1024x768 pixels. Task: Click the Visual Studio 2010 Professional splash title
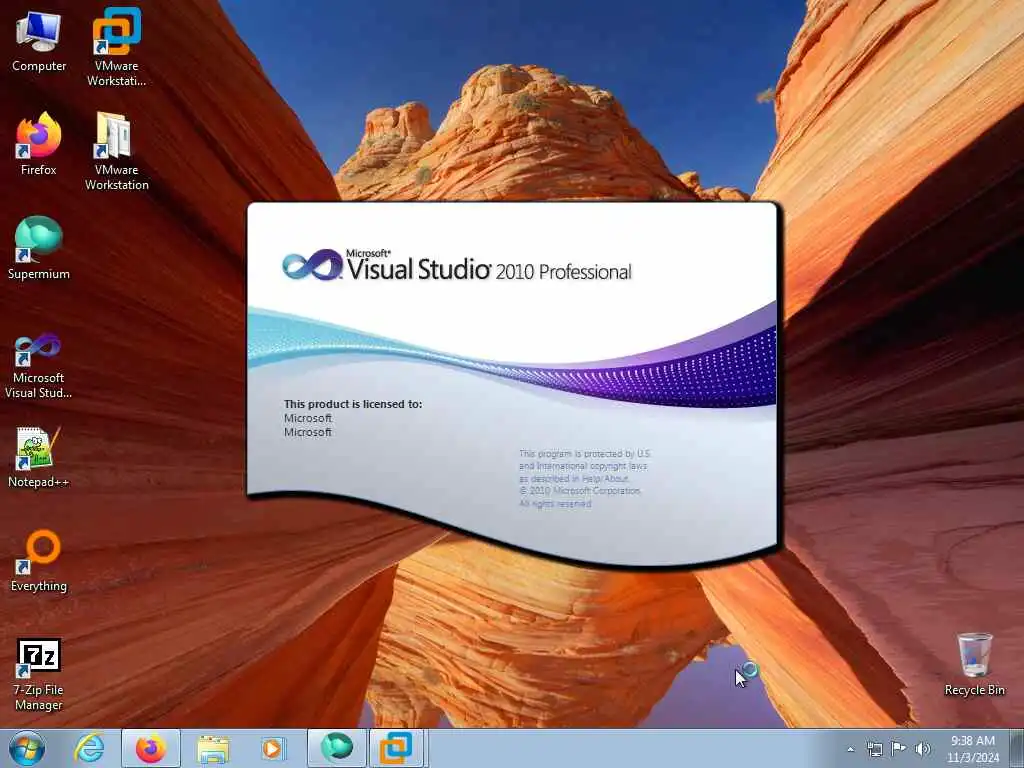coord(488,267)
